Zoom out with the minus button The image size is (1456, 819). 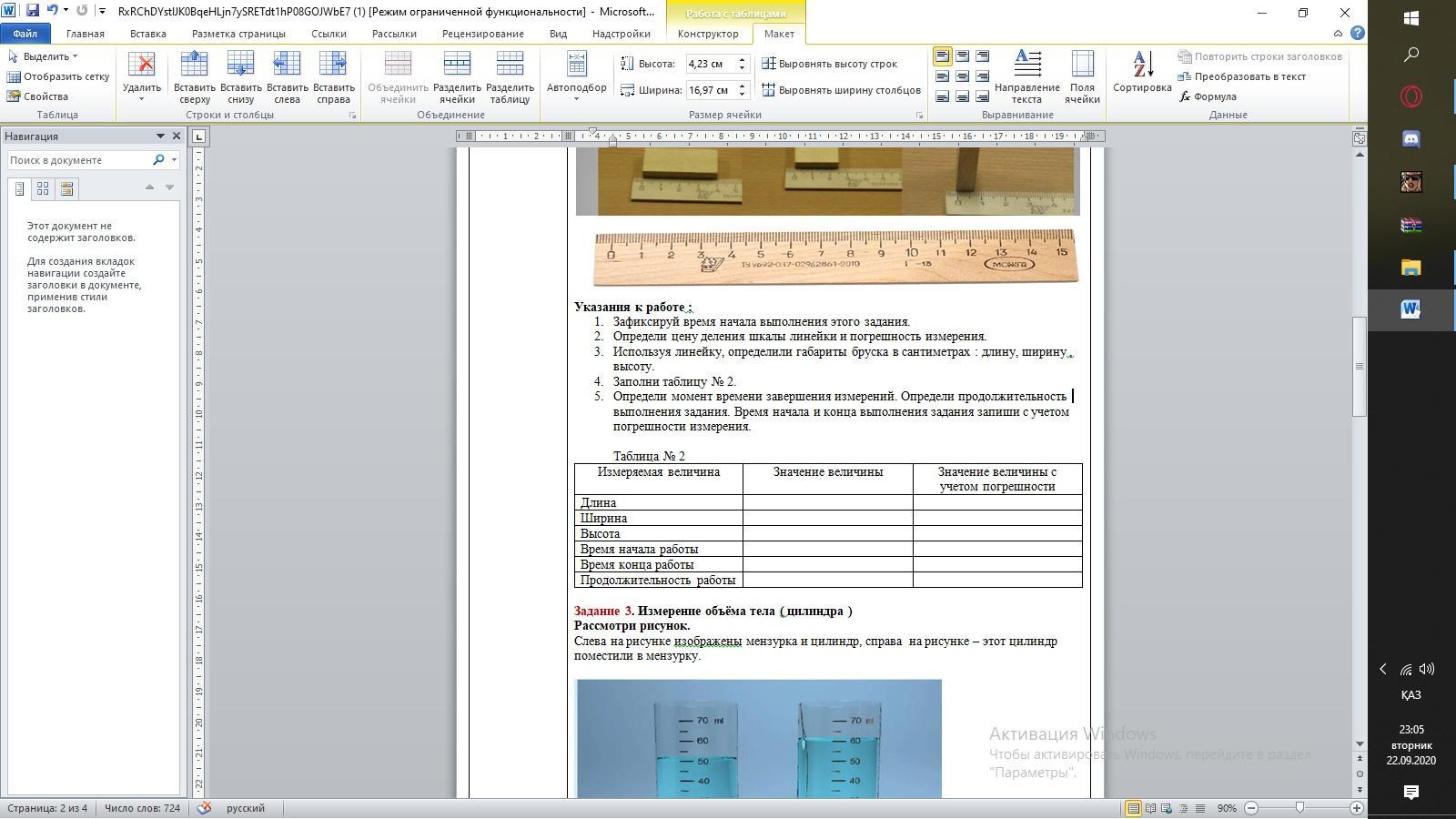(x=1251, y=808)
